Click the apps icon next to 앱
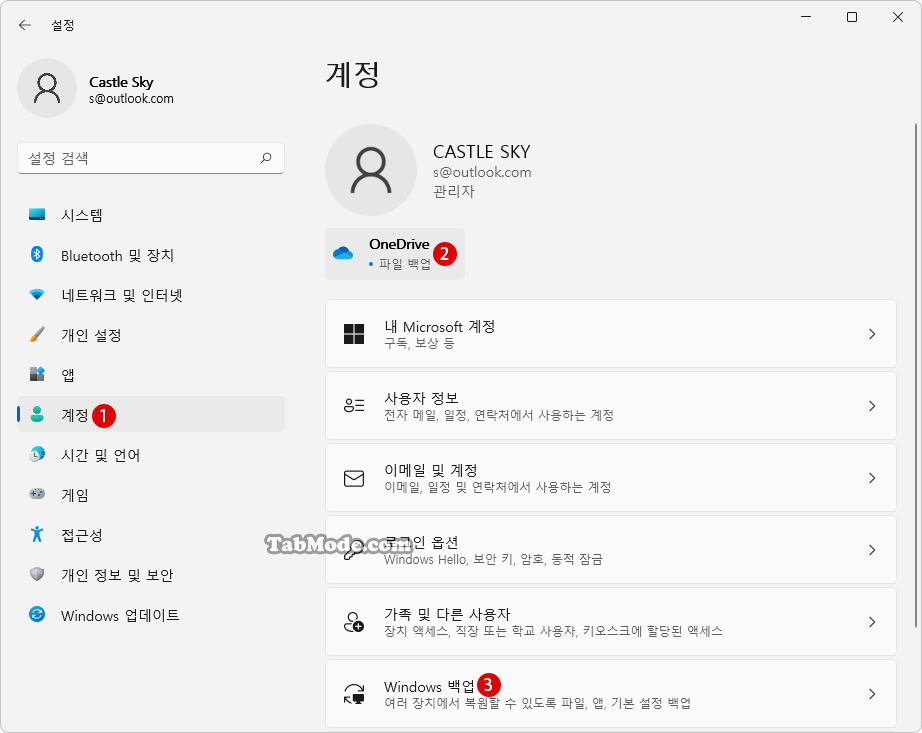 tap(37, 374)
